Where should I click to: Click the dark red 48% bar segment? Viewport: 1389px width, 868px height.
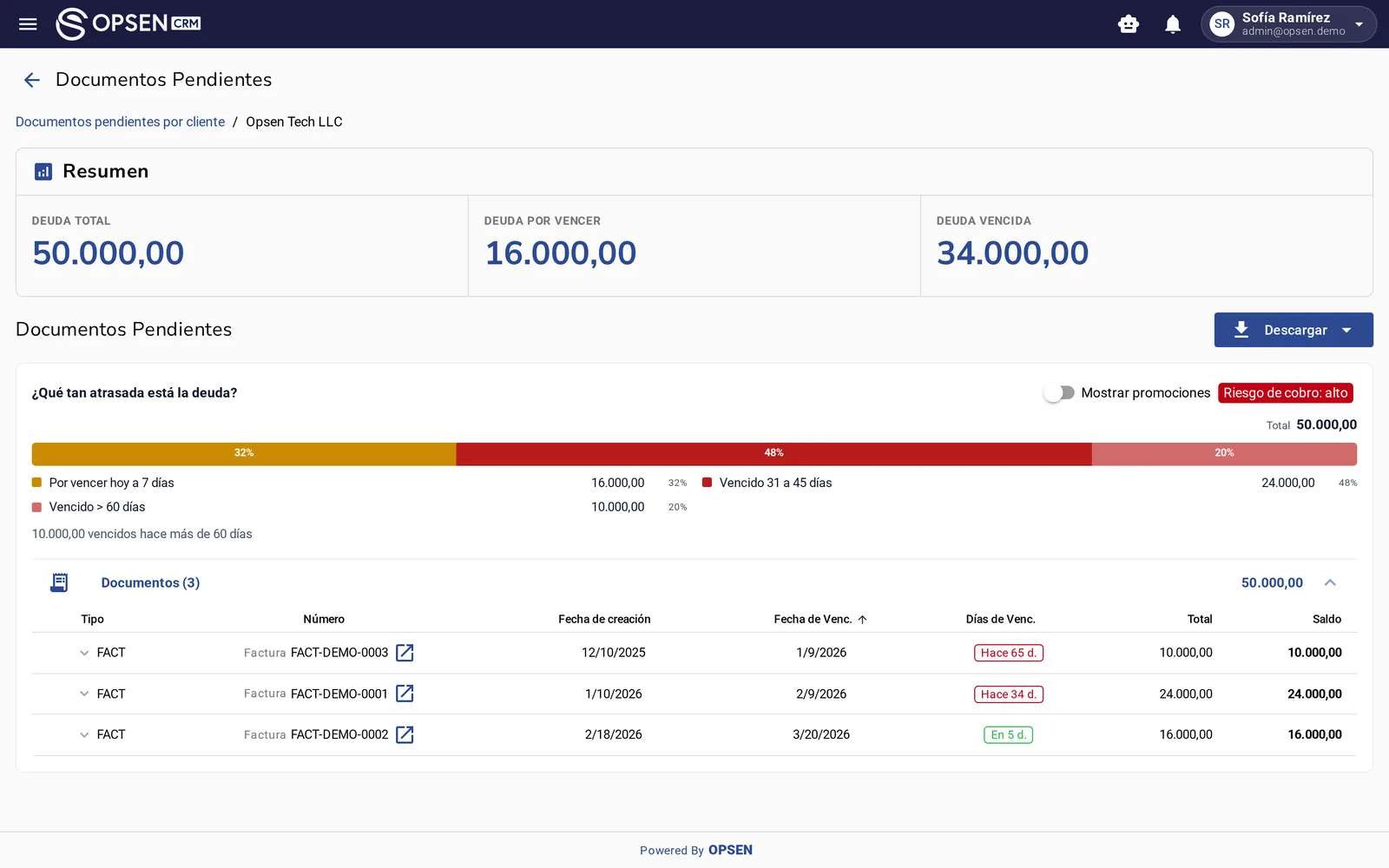[x=773, y=454]
